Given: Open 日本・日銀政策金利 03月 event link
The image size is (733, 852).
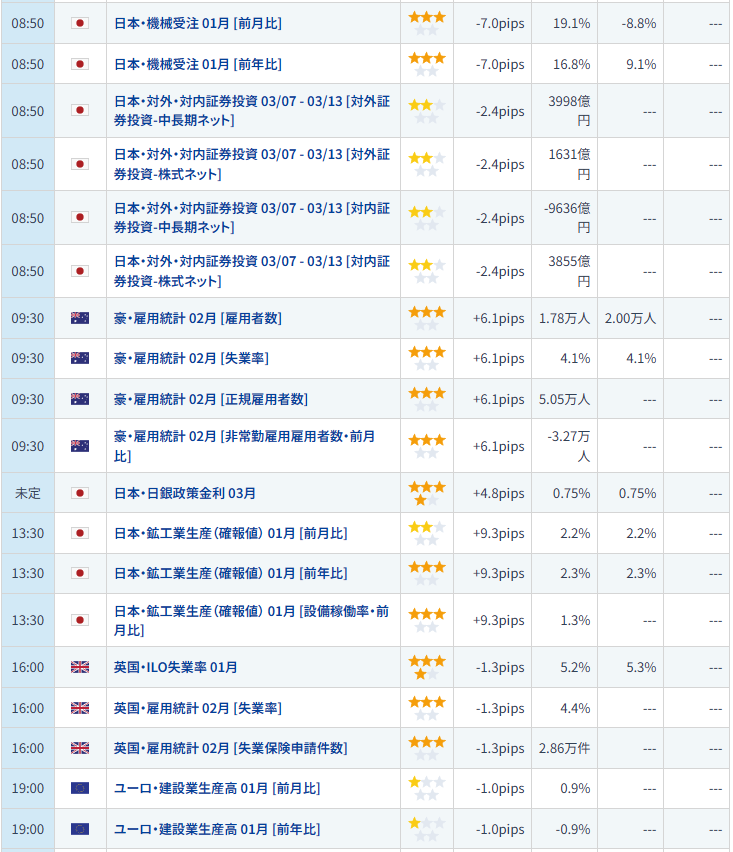Looking at the screenshot, I should [185, 493].
